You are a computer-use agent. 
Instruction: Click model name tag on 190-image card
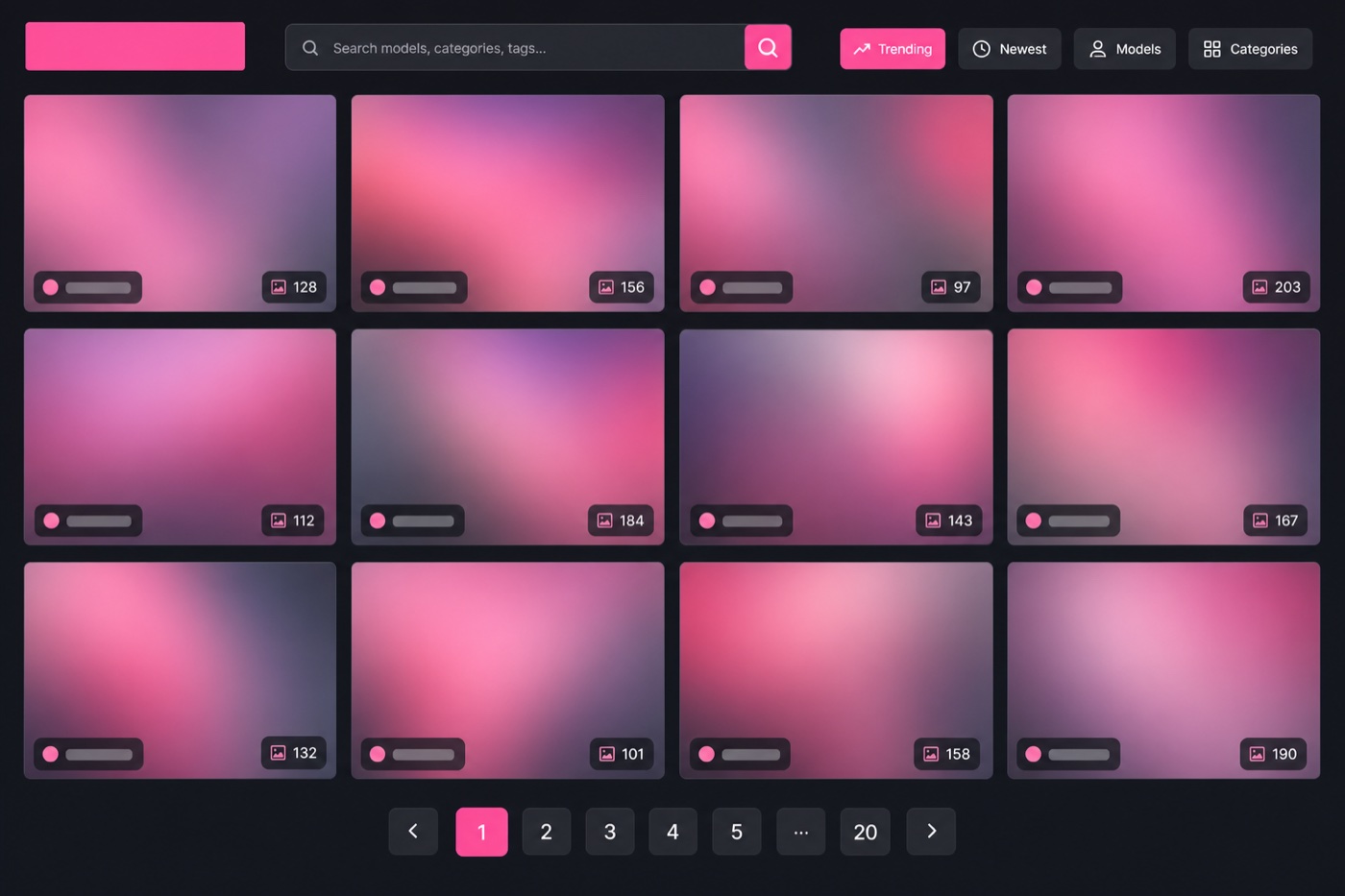(x=1068, y=754)
